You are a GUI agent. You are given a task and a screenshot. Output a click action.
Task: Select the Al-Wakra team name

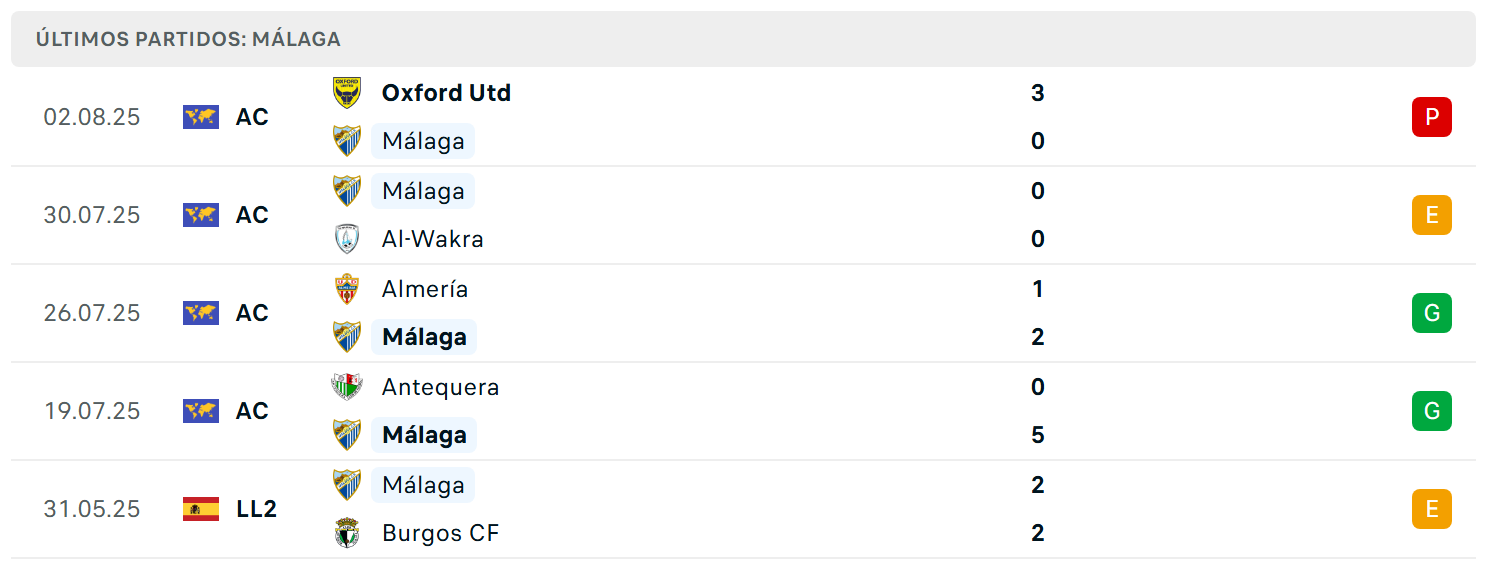(x=433, y=239)
